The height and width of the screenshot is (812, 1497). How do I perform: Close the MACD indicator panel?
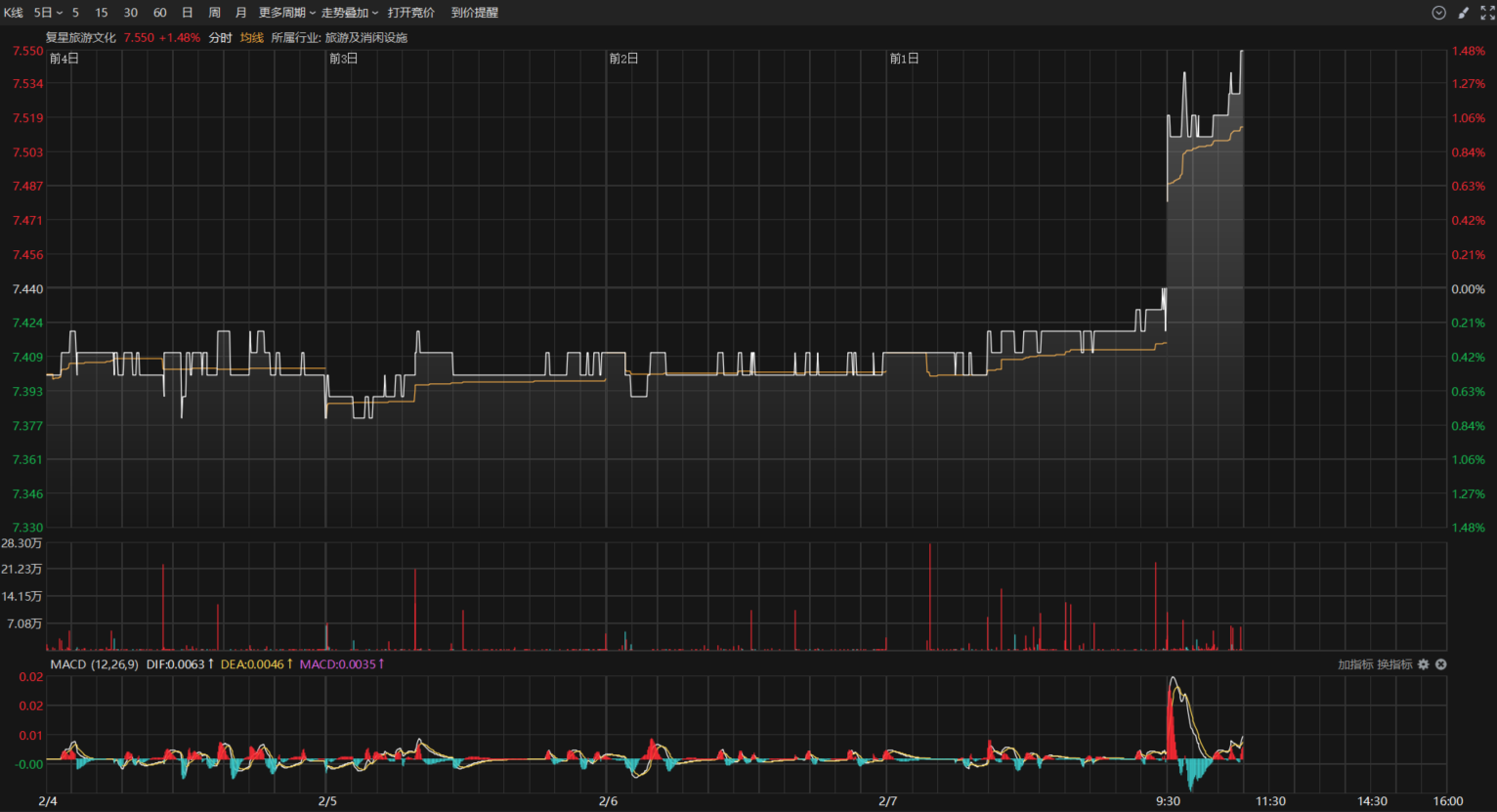pyautogui.click(x=1440, y=664)
